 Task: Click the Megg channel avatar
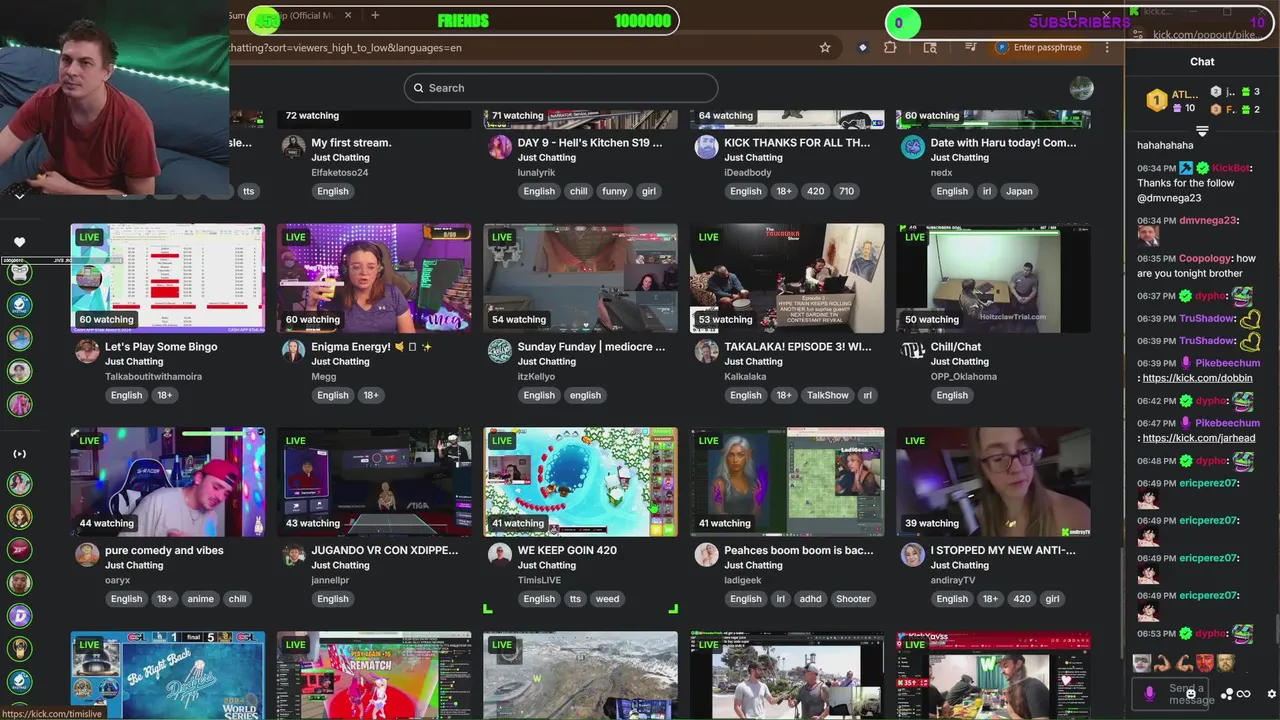tap(293, 350)
